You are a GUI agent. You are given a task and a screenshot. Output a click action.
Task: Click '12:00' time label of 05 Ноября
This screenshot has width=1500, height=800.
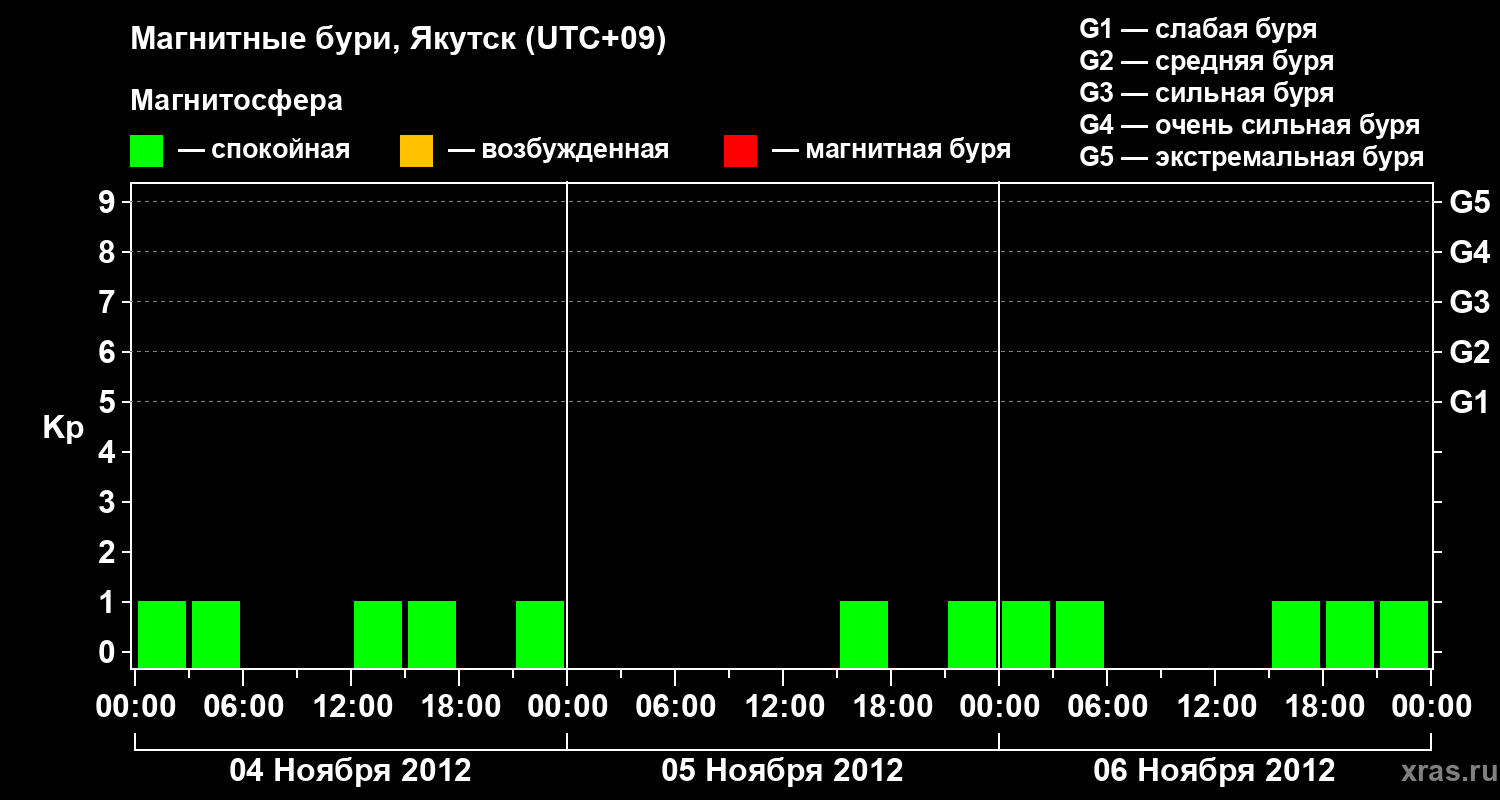[783, 707]
